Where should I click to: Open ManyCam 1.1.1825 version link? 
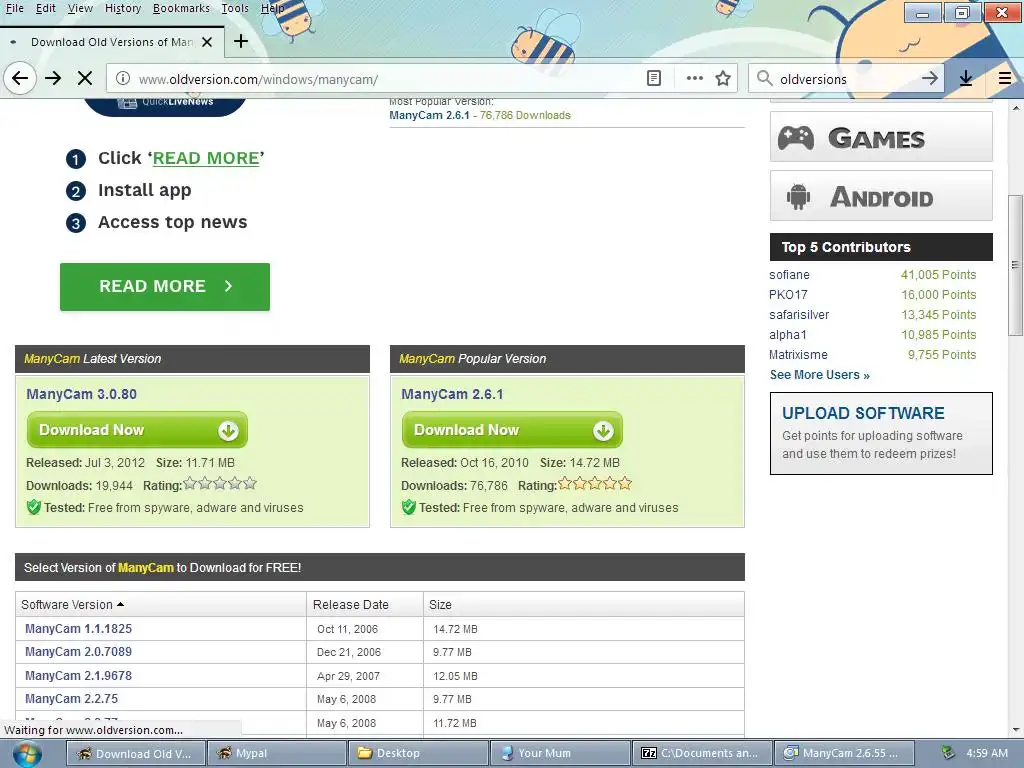[x=78, y=629]
